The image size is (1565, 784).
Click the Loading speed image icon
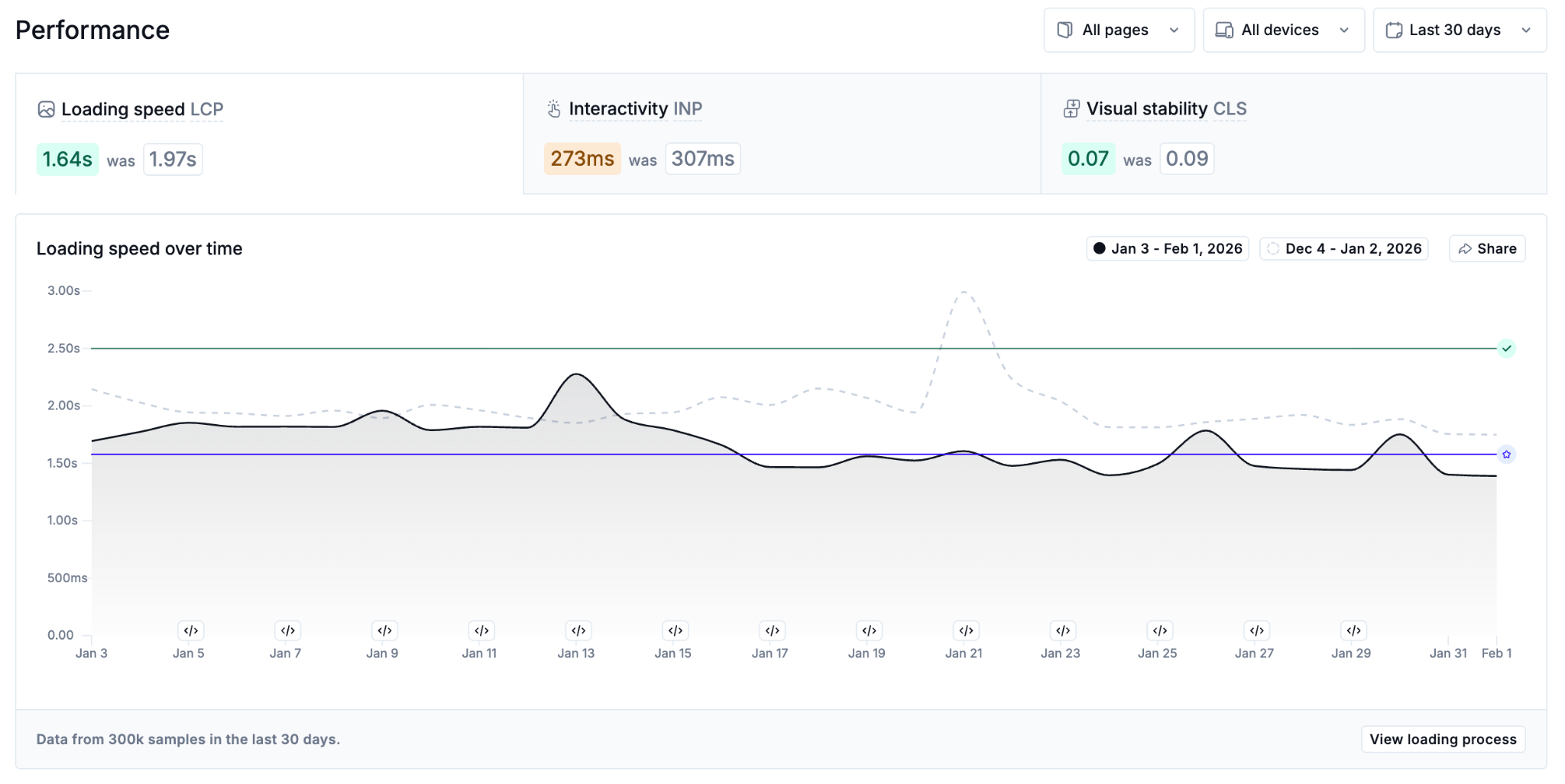[46, 109]
